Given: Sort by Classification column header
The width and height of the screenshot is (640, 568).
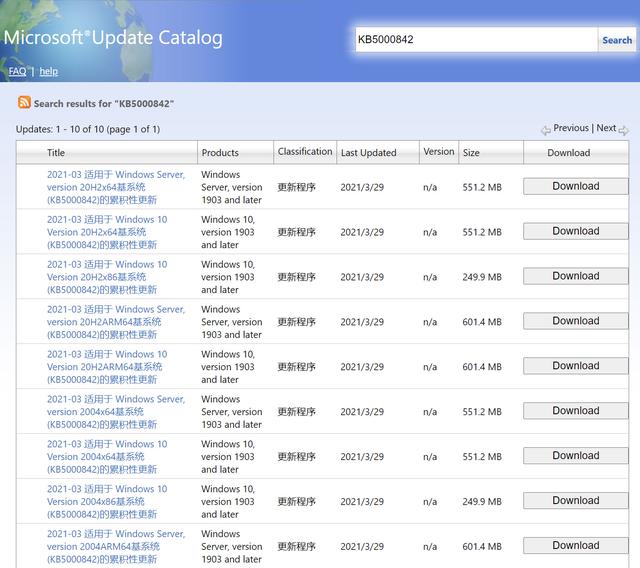Looking at the screenshot, I should point(305,152).
